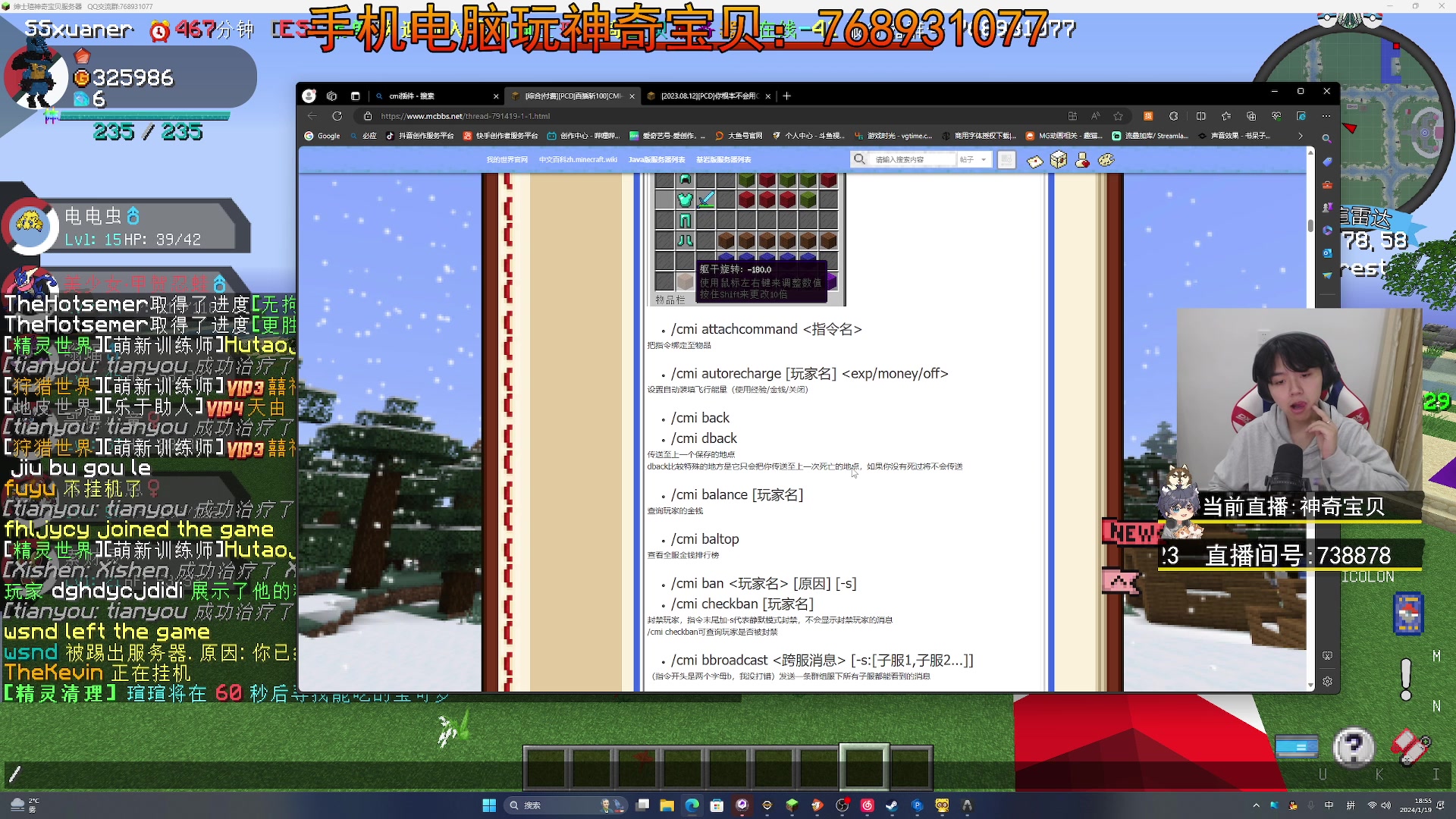1456x819 pixels.
Task: Show hidden tray icons chevron
Action: 1257,805
